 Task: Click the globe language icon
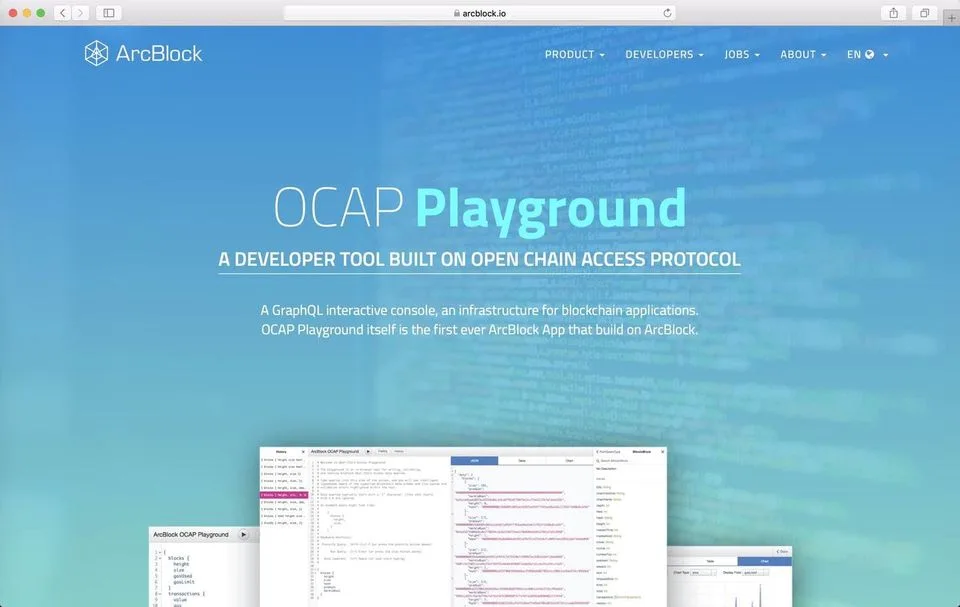pos(869,55)
